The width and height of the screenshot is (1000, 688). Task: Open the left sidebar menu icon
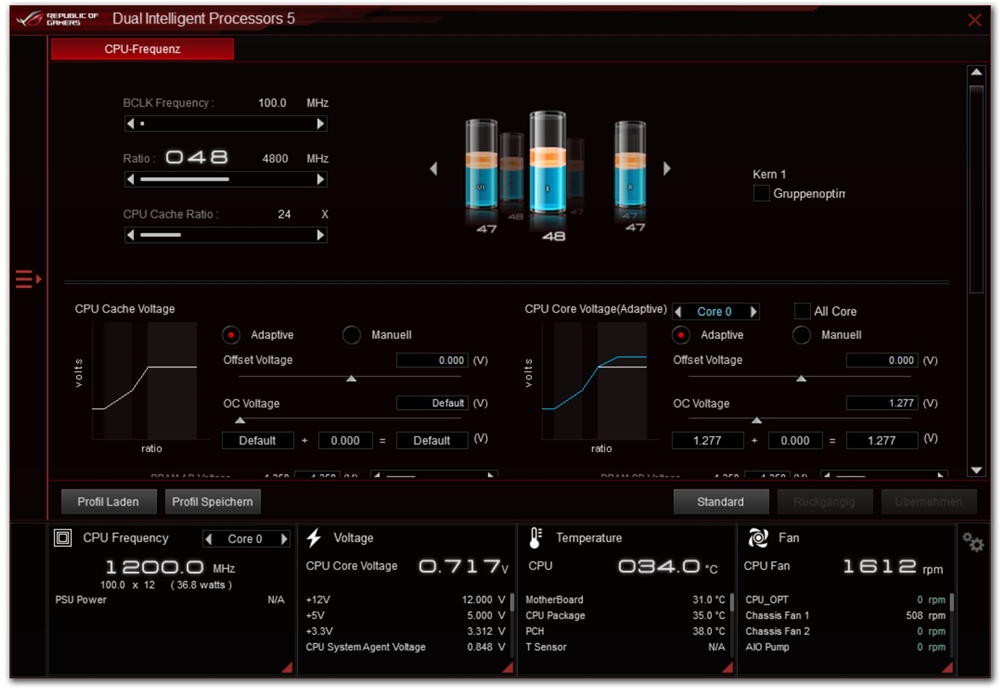point(29,279)
